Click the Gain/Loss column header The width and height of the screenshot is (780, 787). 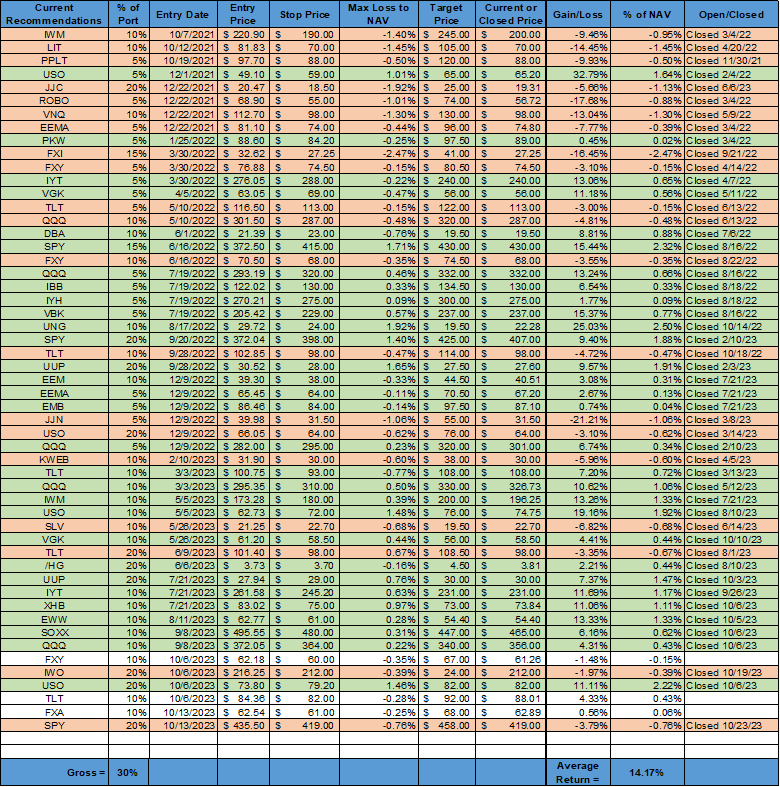click(x=578, y=14)
